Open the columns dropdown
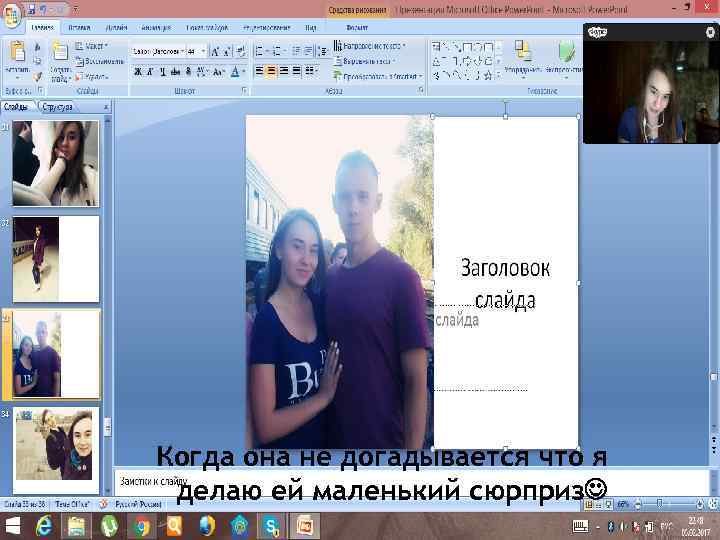This screenshot has height=540, width=720. (x=312, y=71)
